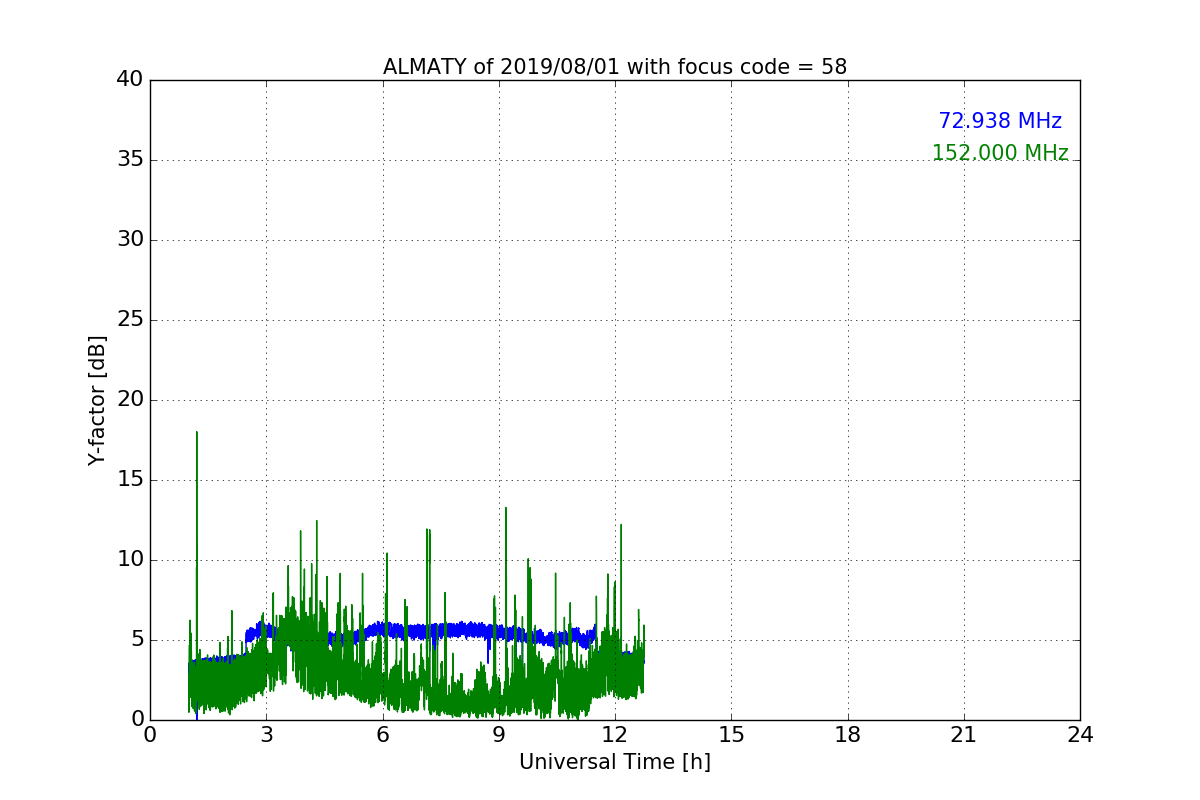Image resolution: width=1200 pixels, height=800 pixels.
Task: Click the x-axis tick label 21
Action: pos(964,735)
